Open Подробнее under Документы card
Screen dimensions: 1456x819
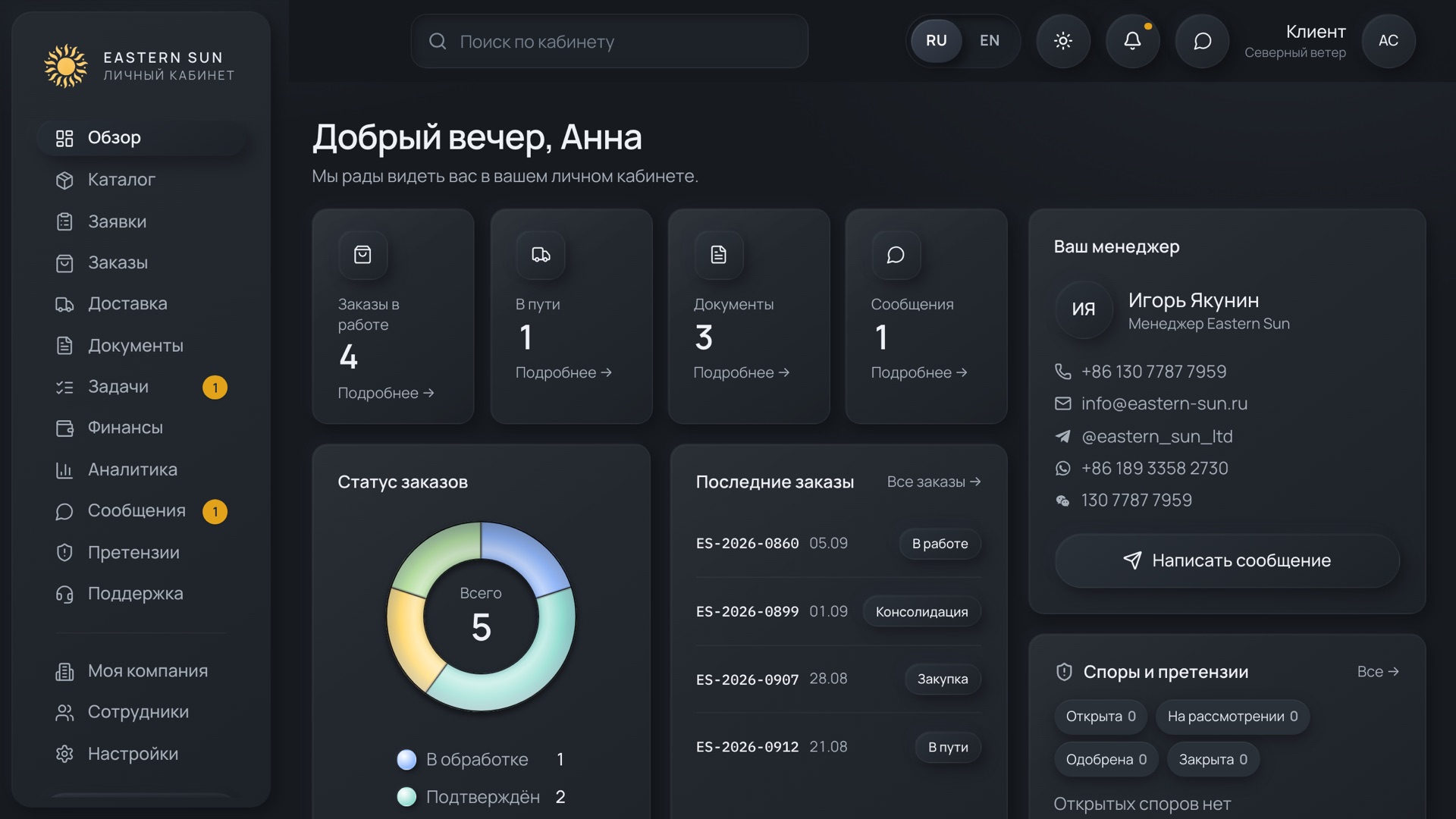click(x=742, y=372)
